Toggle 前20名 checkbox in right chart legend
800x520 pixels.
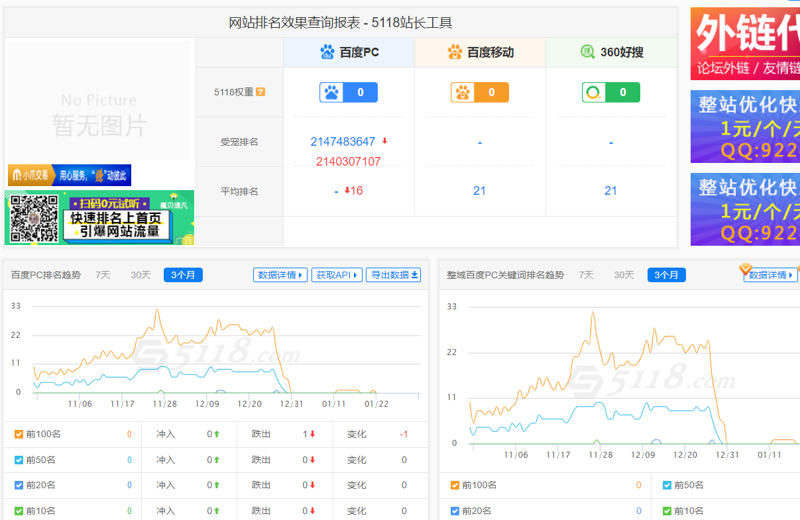(x=455, y=510)
